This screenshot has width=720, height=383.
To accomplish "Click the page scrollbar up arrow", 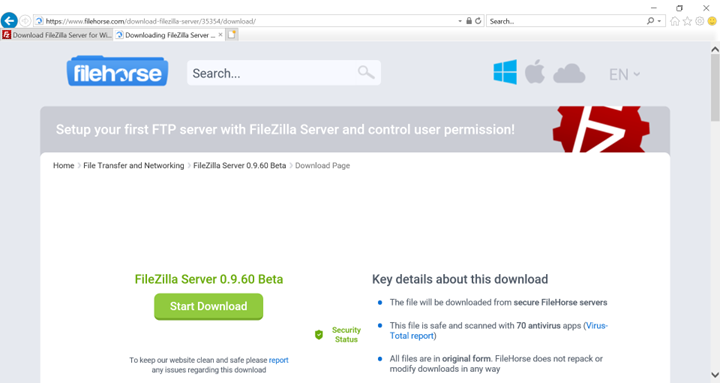I will tap(715, 49).
